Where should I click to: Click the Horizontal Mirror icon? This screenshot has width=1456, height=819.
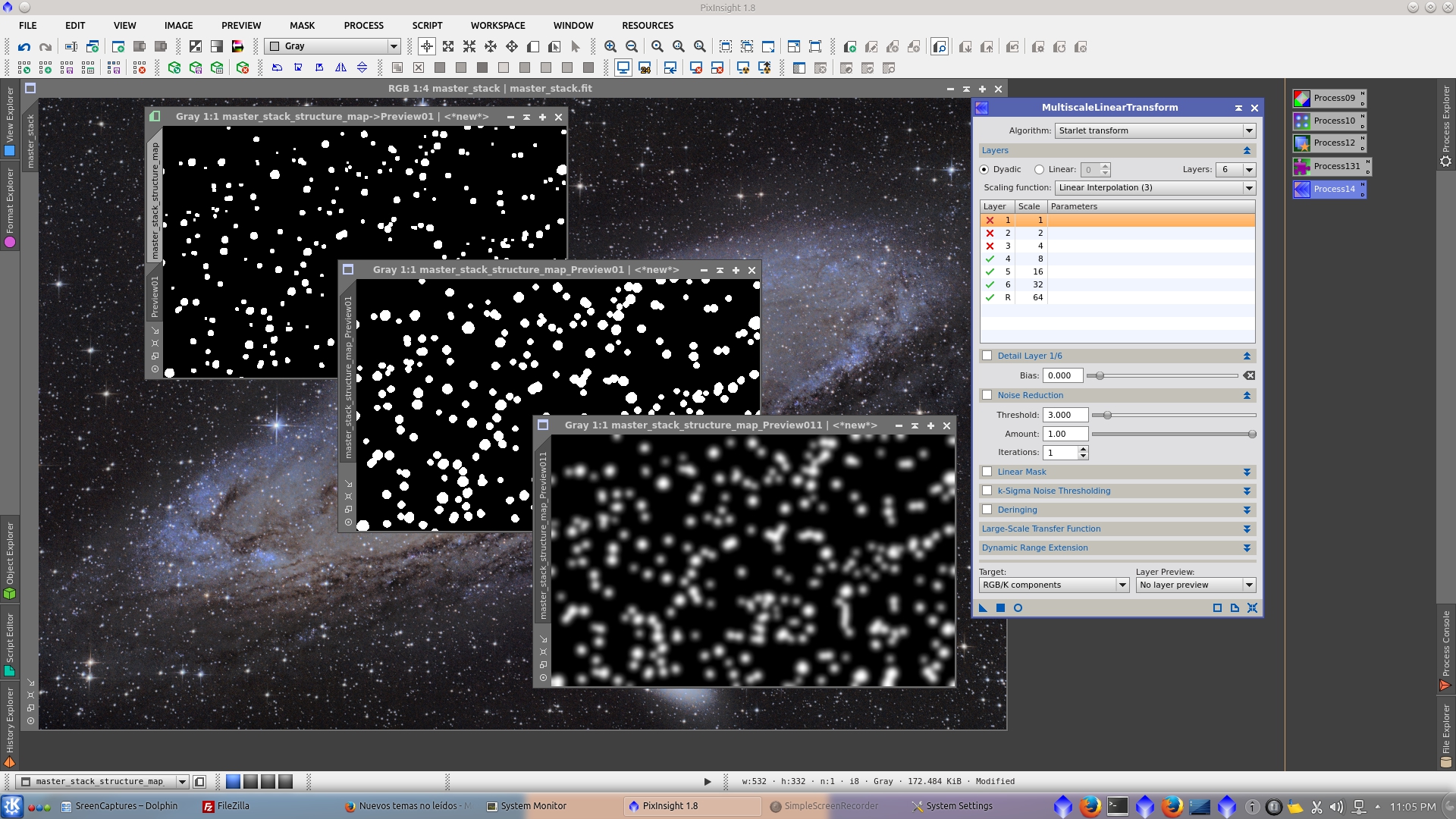(x=341, y=67)
